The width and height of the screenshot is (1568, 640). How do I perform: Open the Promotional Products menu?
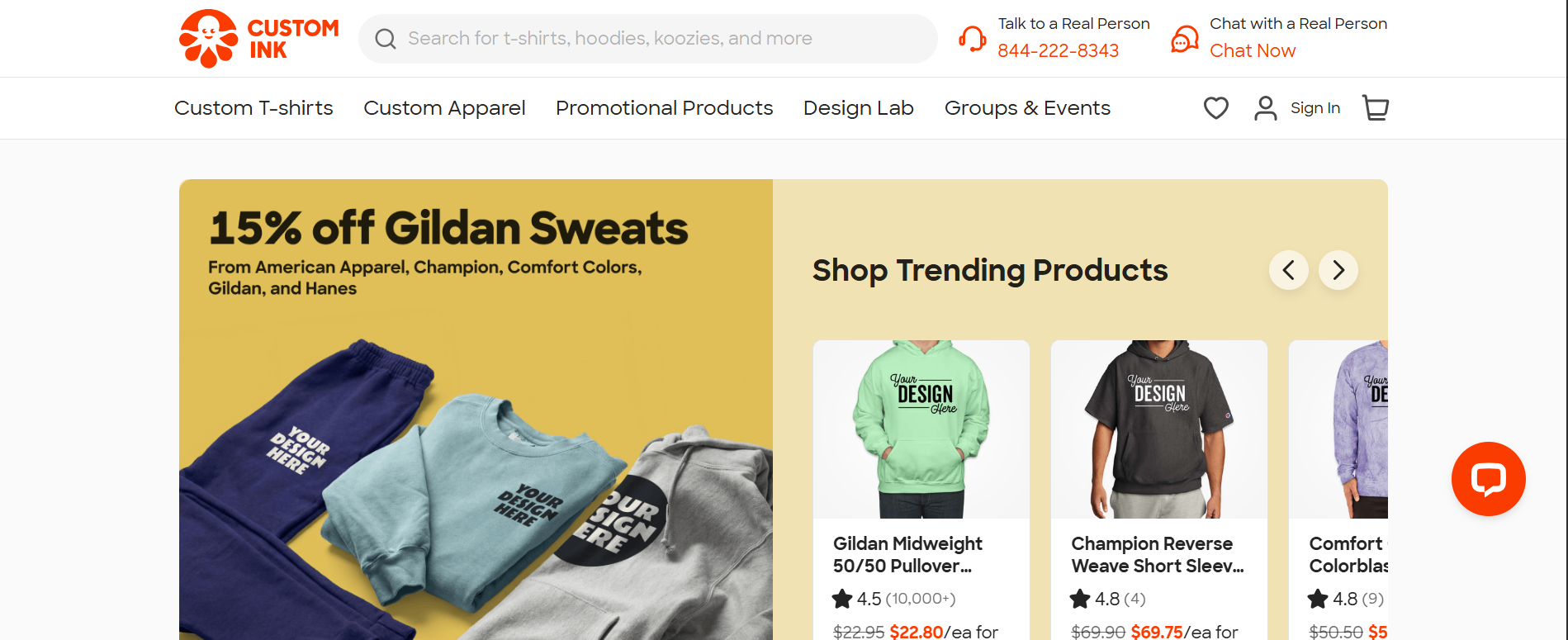[x=665, y=107]
